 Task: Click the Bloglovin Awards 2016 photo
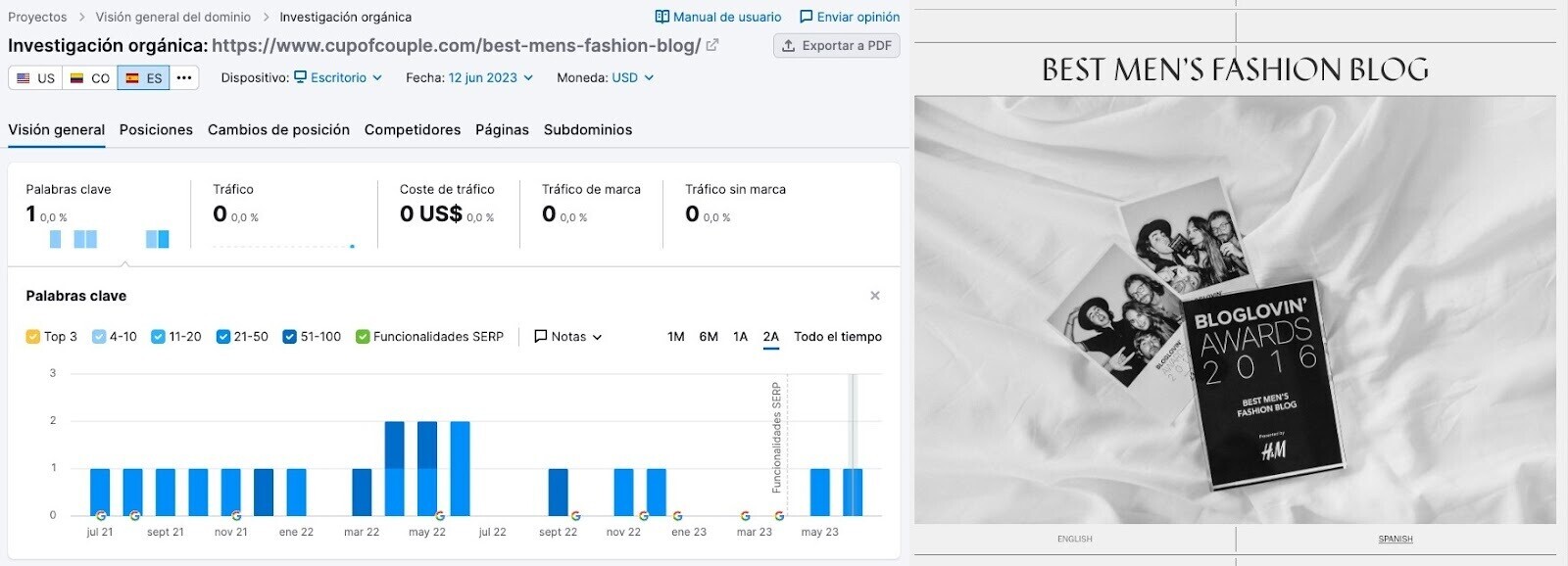[x=1235, y=309]
